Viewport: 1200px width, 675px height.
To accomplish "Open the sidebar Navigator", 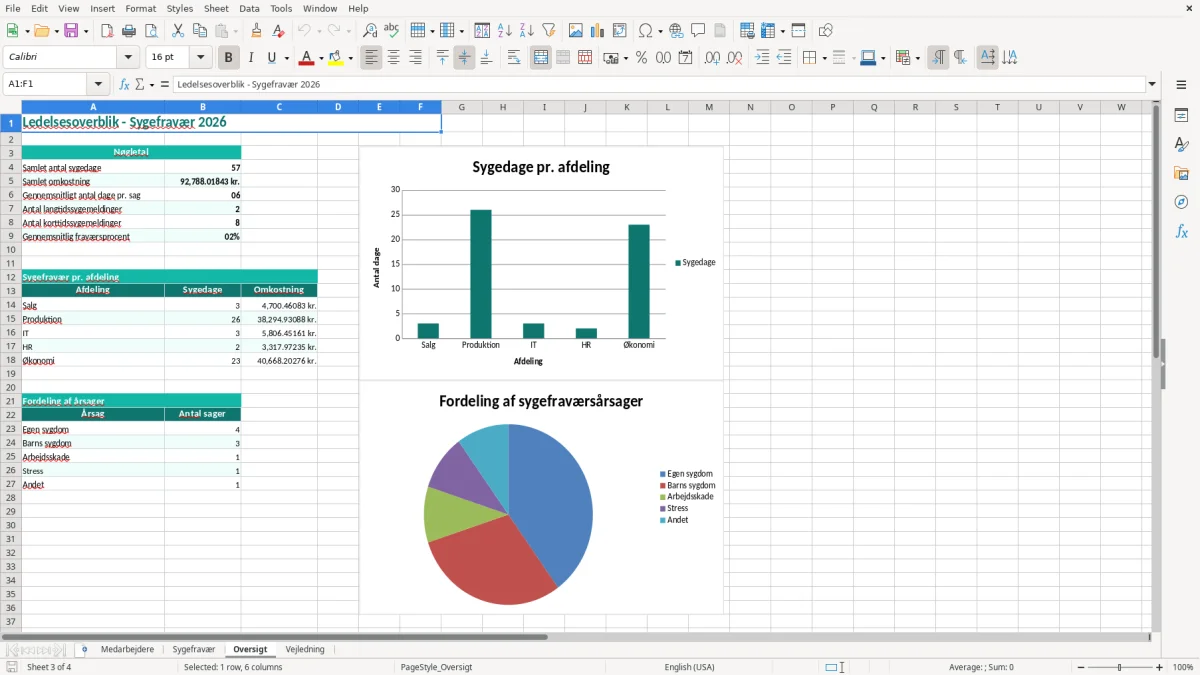I will tap(1181, 202).
